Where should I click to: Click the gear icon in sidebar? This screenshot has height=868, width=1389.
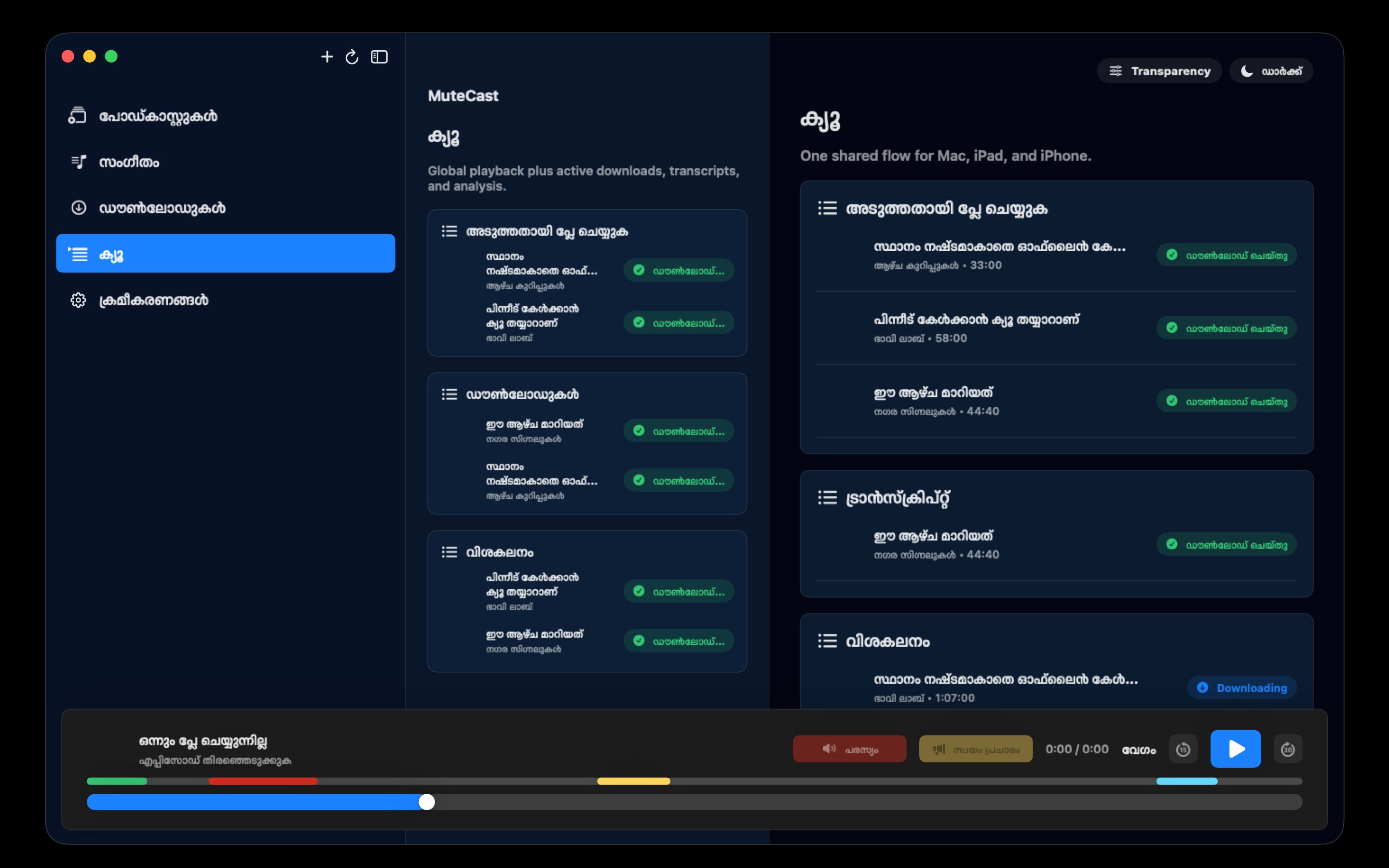point(79,299)
